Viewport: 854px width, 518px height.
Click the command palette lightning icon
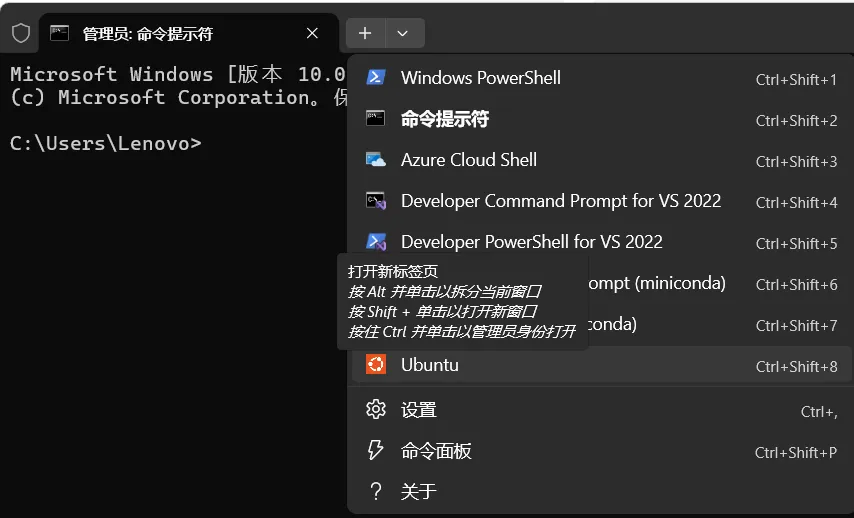[x=375, y=450]
